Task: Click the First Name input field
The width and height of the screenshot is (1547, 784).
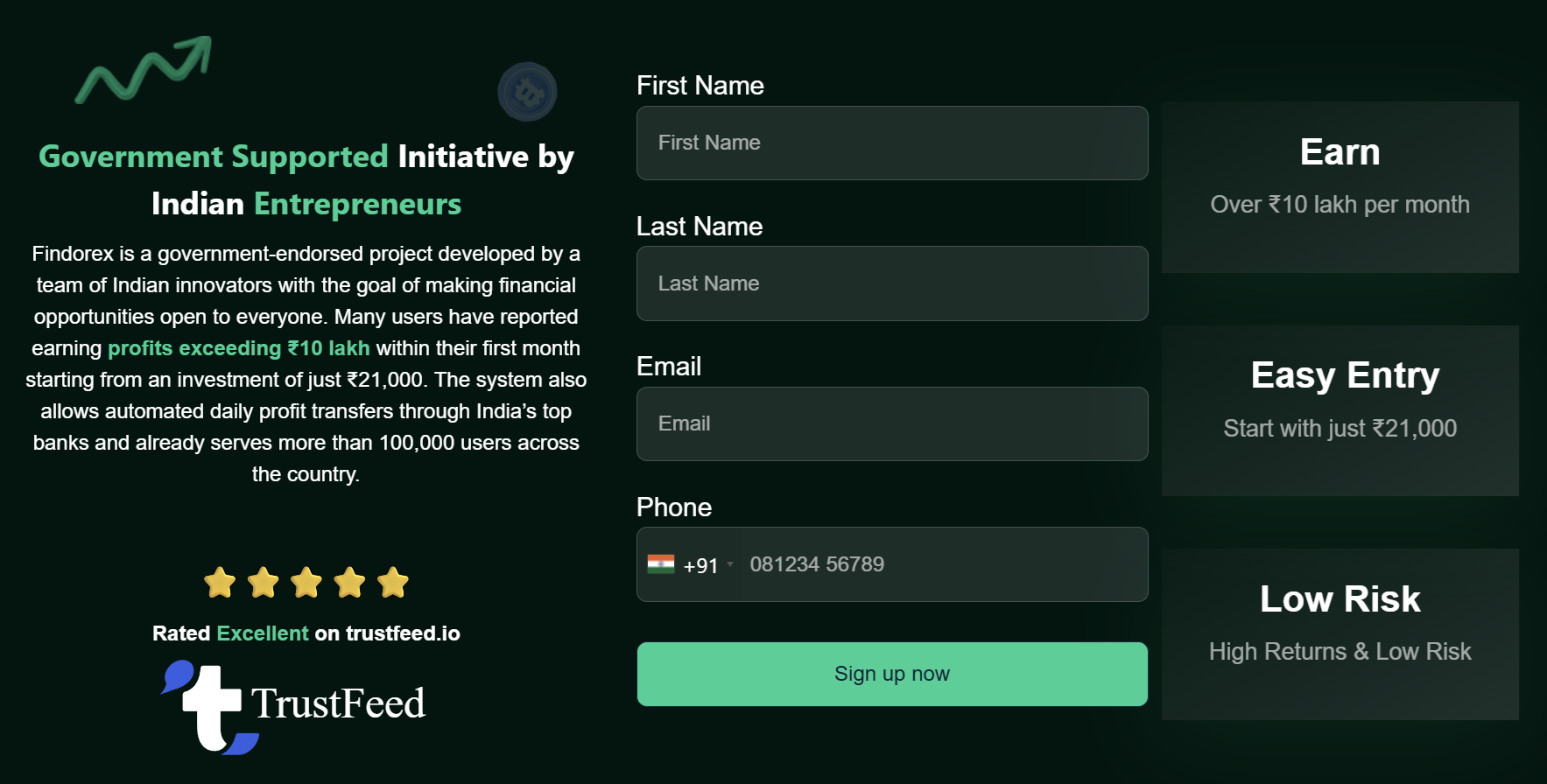Action: 892,143
